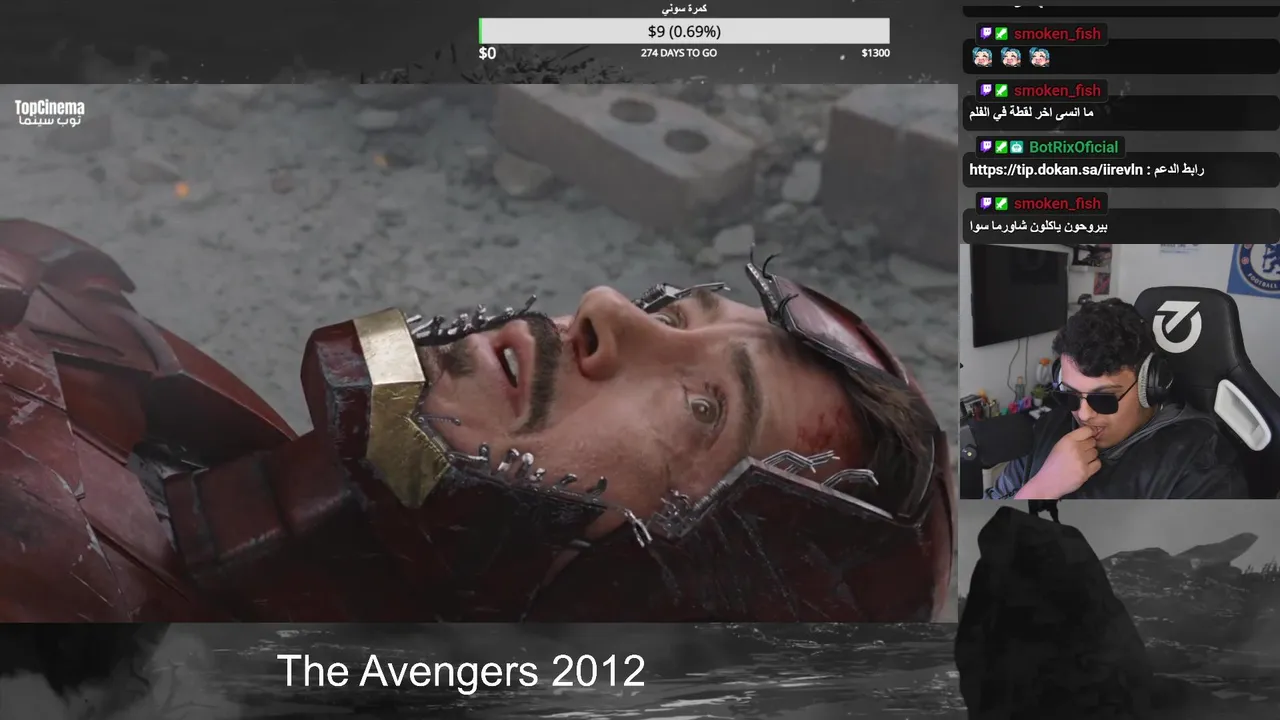Click smoken_fish name above the شاورما message
1280x720 pixels.
coord(1057,203)
